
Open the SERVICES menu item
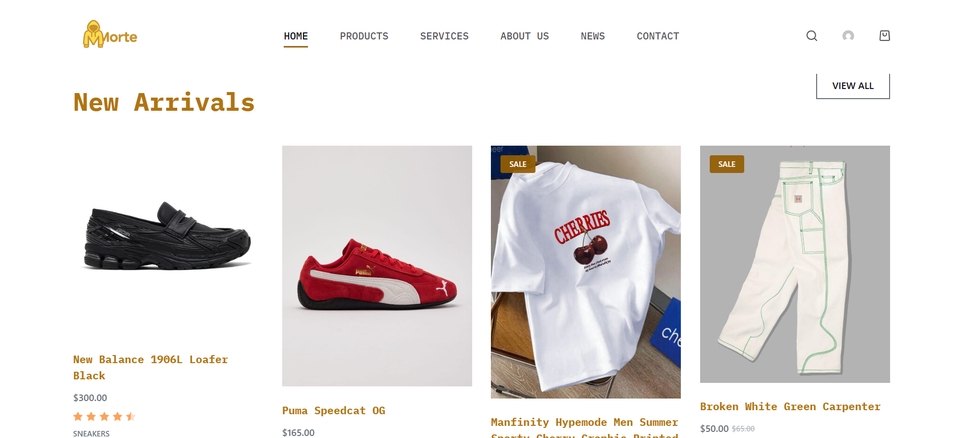coord(444,36)
